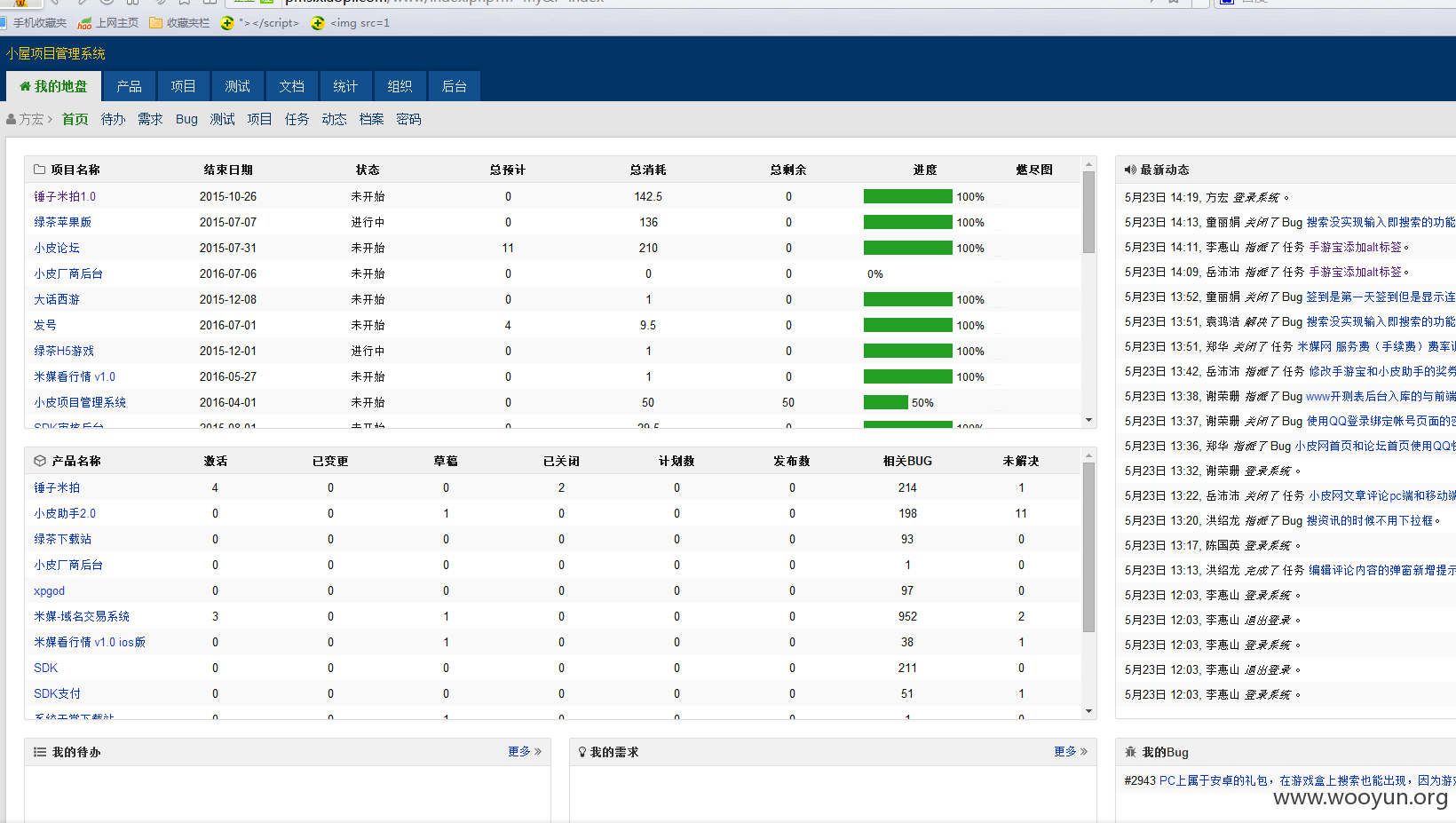The height and width of the screenshot is (823, 1456).
Task: Open the 我的地盘 home tab
Action: [53, 86]
